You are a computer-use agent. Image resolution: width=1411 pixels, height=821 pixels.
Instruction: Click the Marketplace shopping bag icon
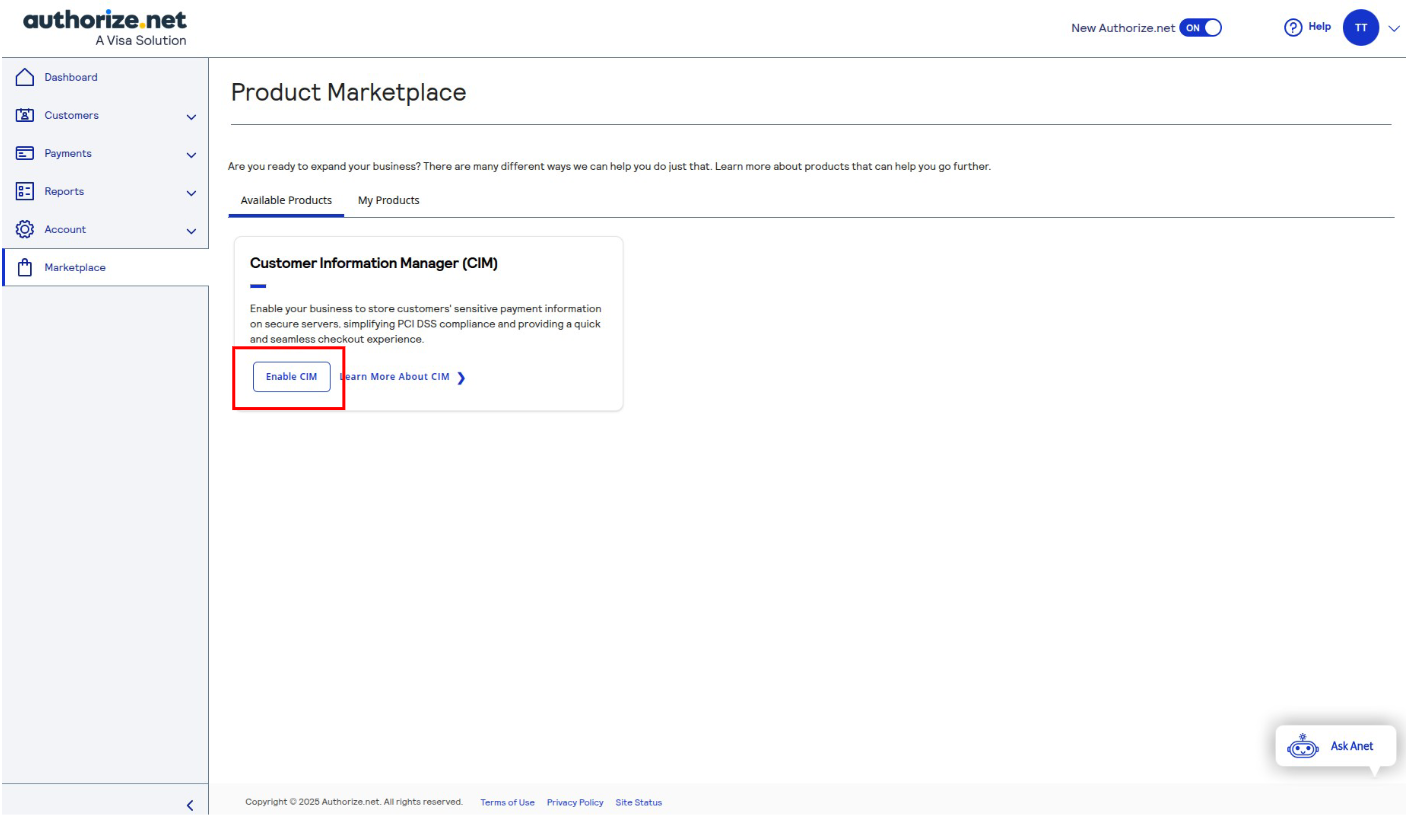pyautogui.click(x=25, y=267)
